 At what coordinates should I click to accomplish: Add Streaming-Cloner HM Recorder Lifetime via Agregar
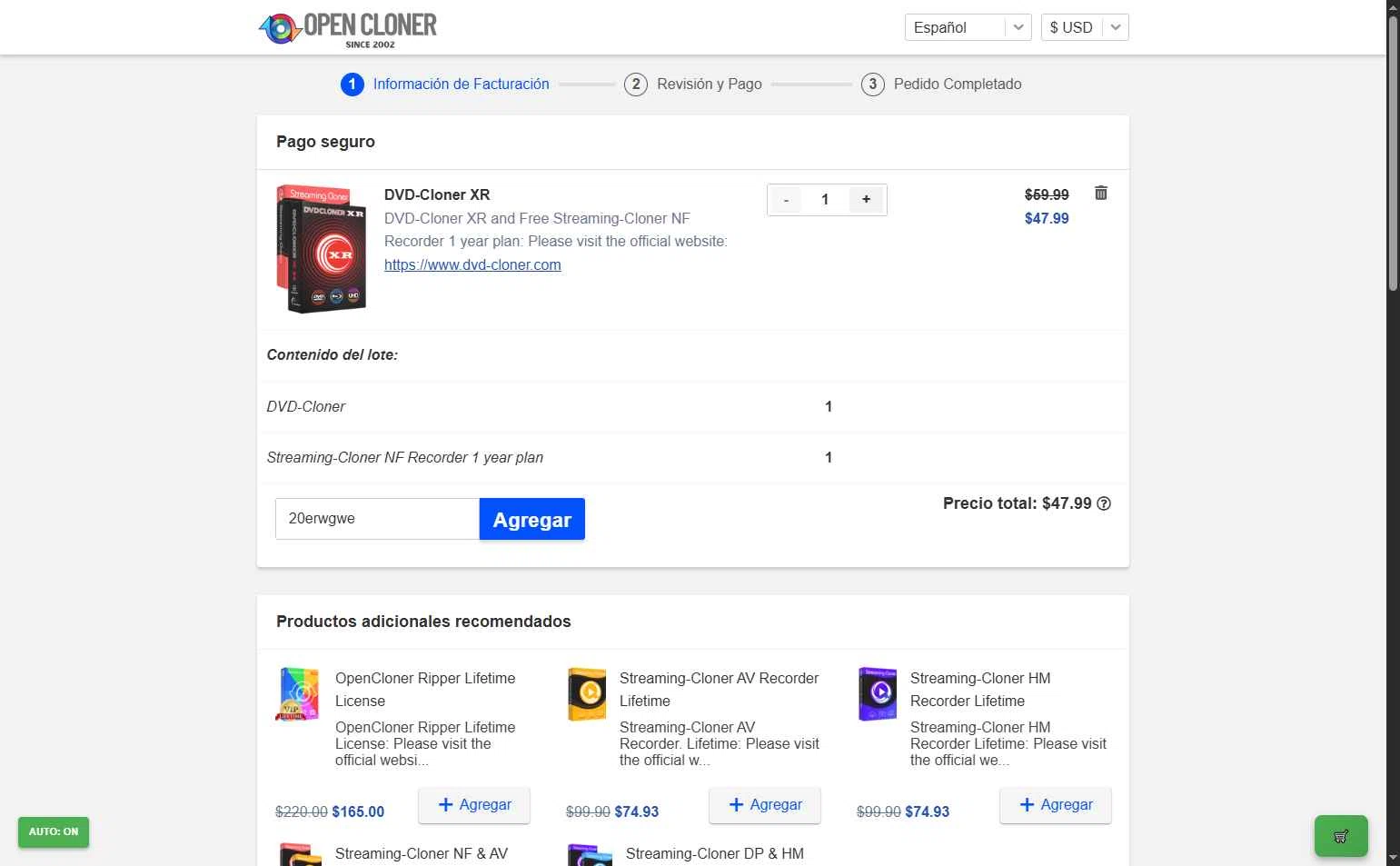(x=1056, y=805)
